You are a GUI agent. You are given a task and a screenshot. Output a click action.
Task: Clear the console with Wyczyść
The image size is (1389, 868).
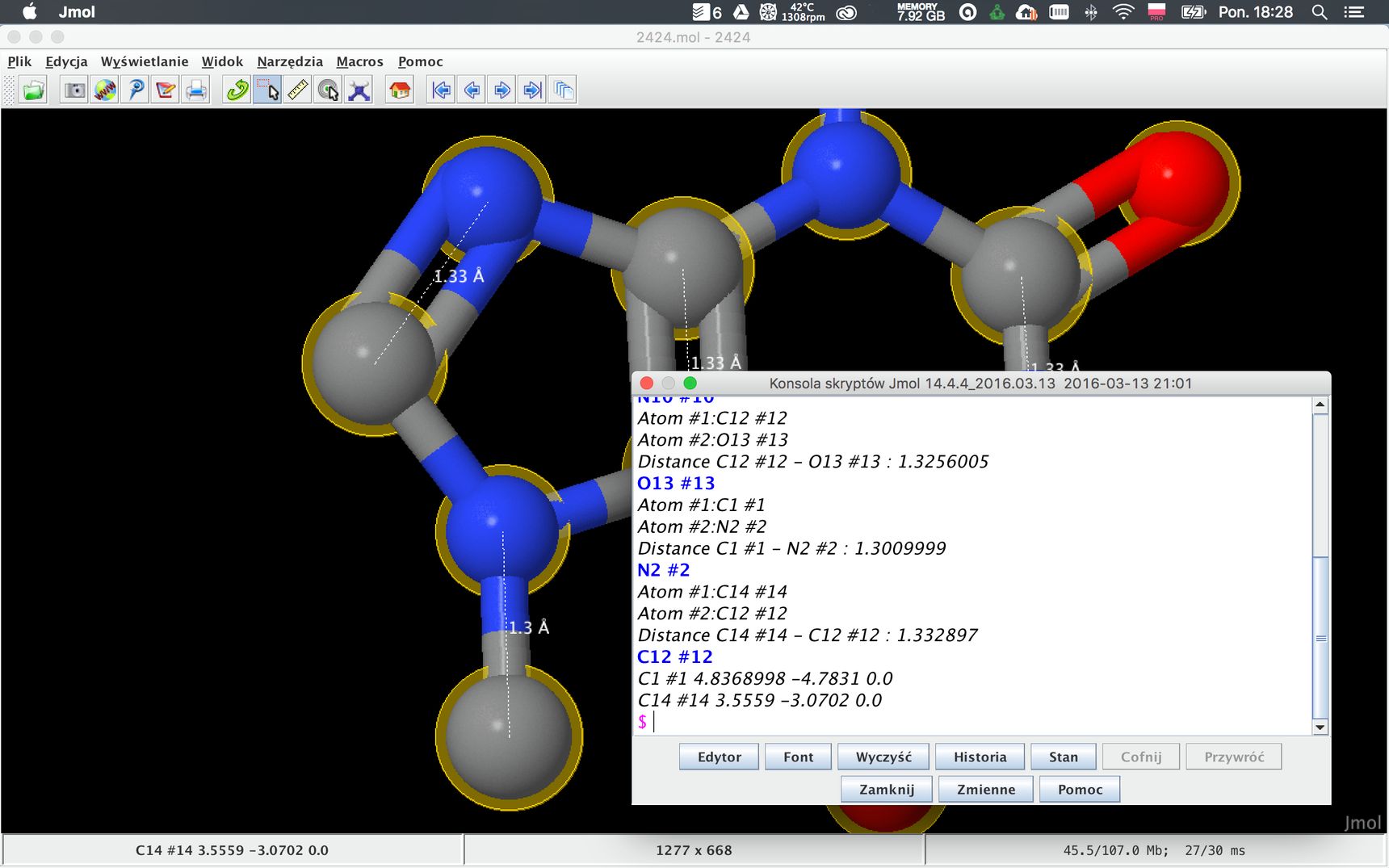883,757
